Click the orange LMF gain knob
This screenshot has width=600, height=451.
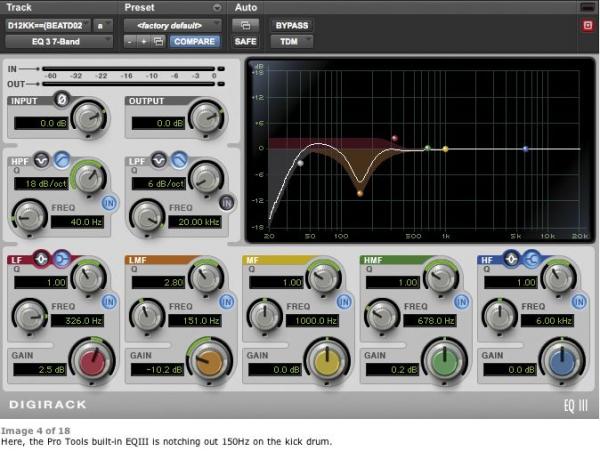[x=208, y=364]
